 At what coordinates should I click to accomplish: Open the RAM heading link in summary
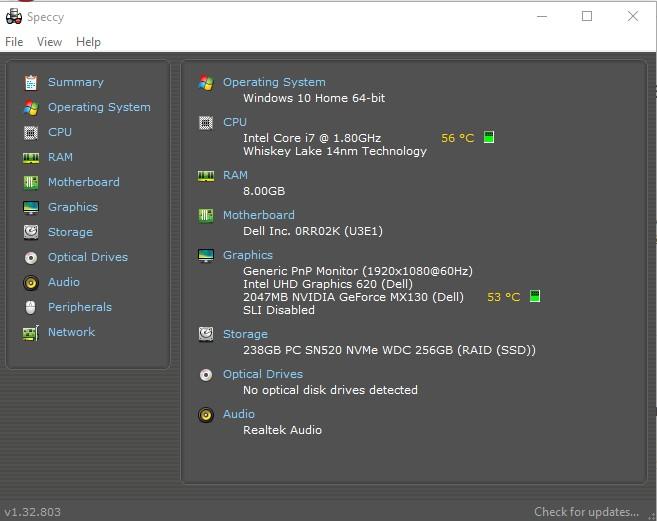pyautogui.click(x=235, y=175)
